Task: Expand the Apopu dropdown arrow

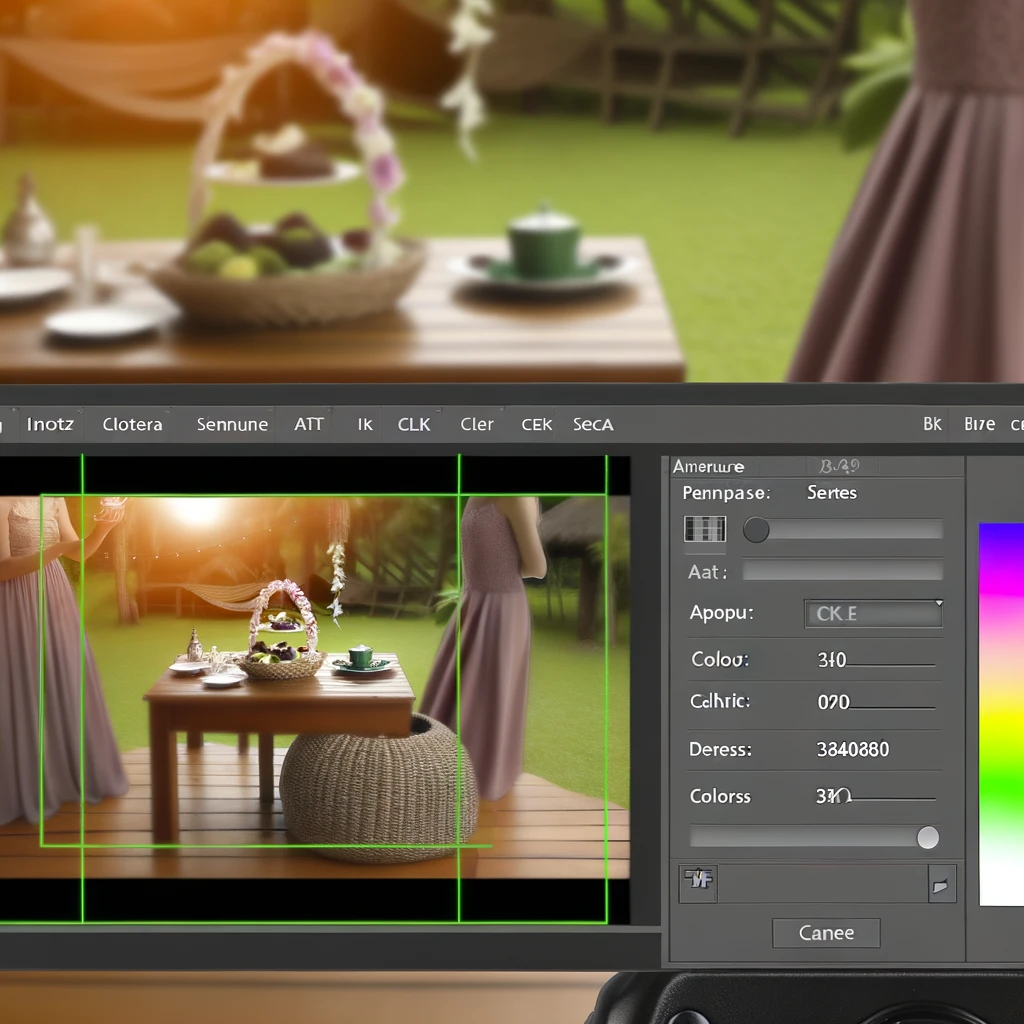Action: click(938, 603)
